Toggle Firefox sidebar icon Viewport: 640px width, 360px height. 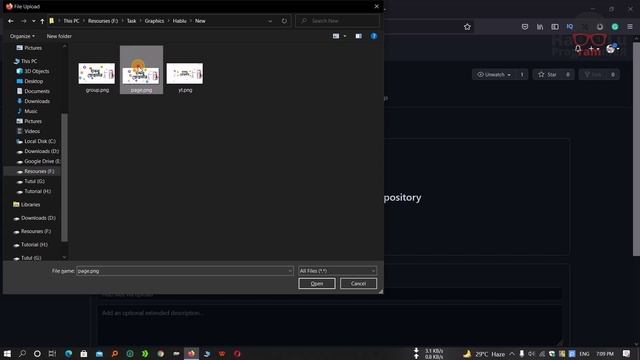555,27
